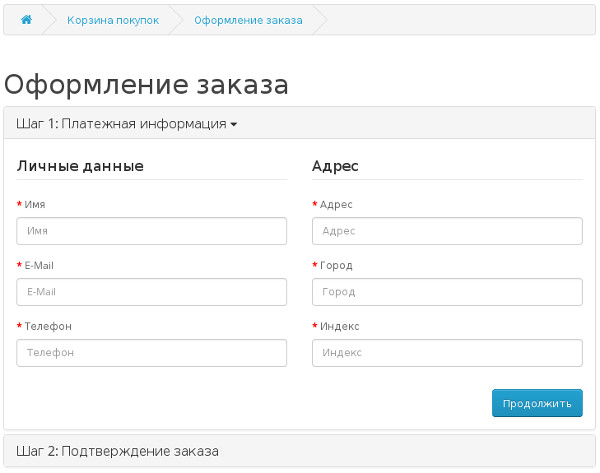Open the Корзина покупок breadcrumb link
The width and height of the screenshot is (600, 473).
click(113, 20)
